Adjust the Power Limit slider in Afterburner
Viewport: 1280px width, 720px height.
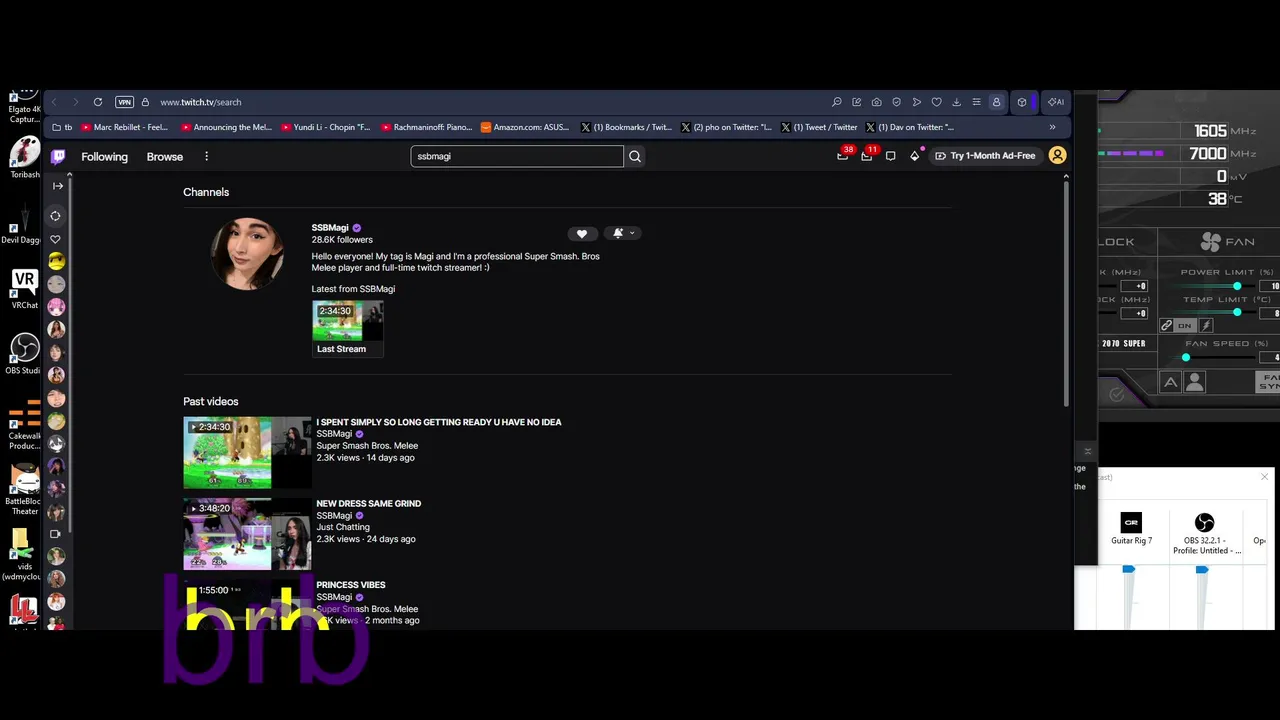click(1237, 286)
